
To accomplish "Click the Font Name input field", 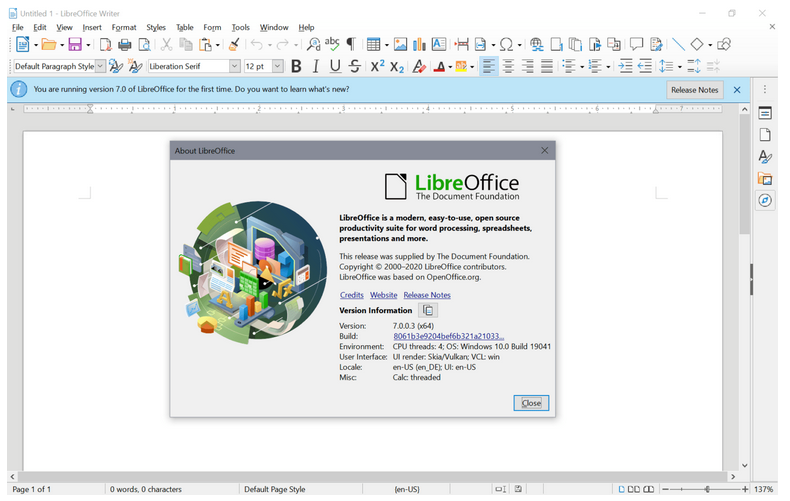I will tap(189, 66).
